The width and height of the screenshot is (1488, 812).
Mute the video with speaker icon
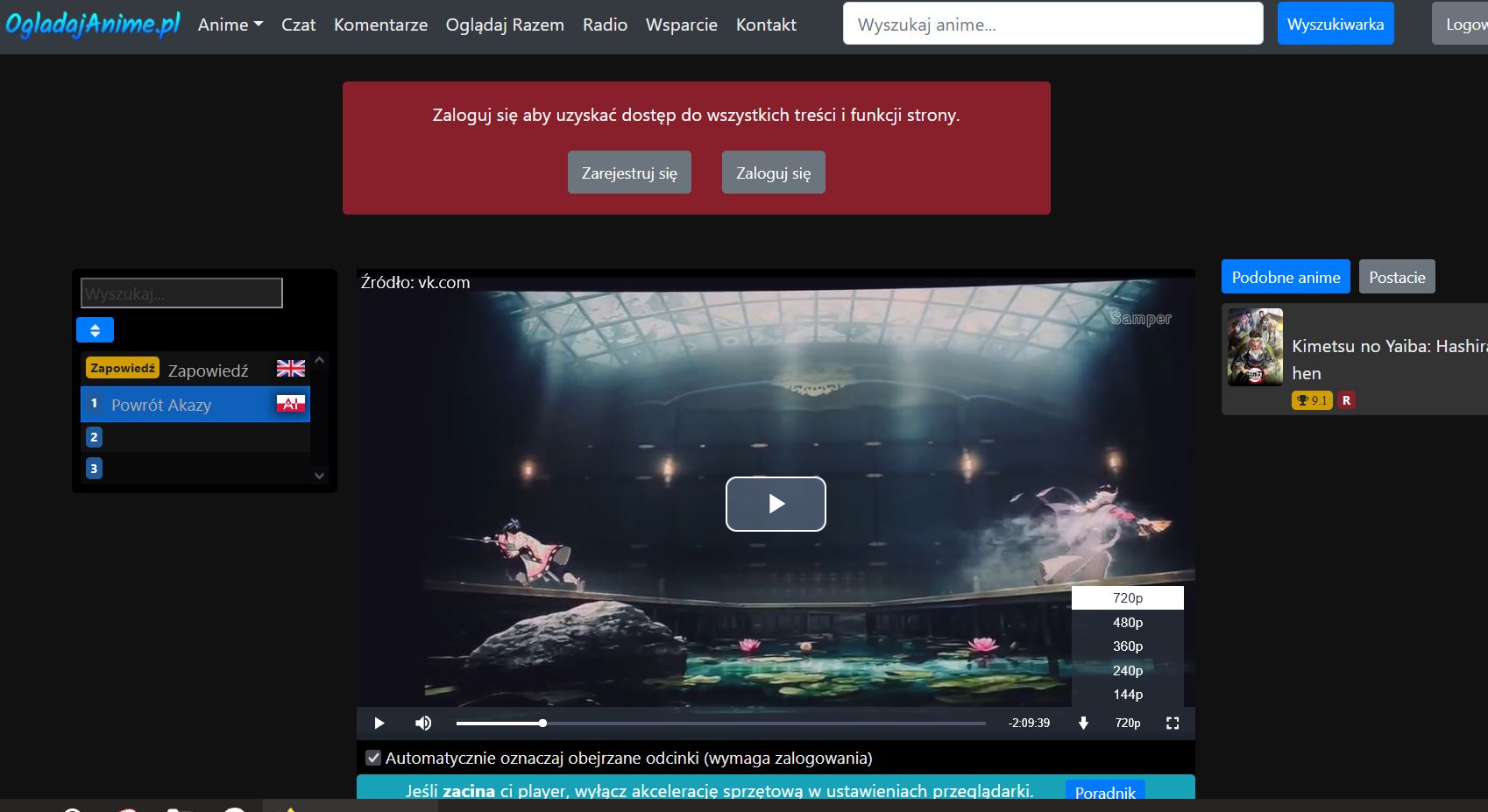coord(423,723)
